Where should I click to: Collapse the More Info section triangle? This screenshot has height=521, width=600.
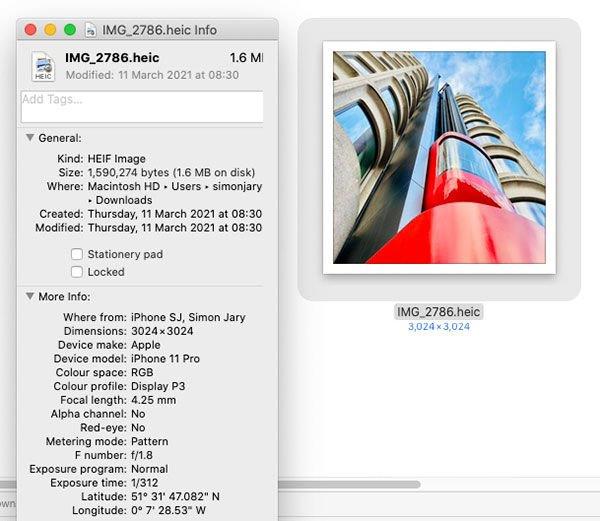[x=30, y=296]
